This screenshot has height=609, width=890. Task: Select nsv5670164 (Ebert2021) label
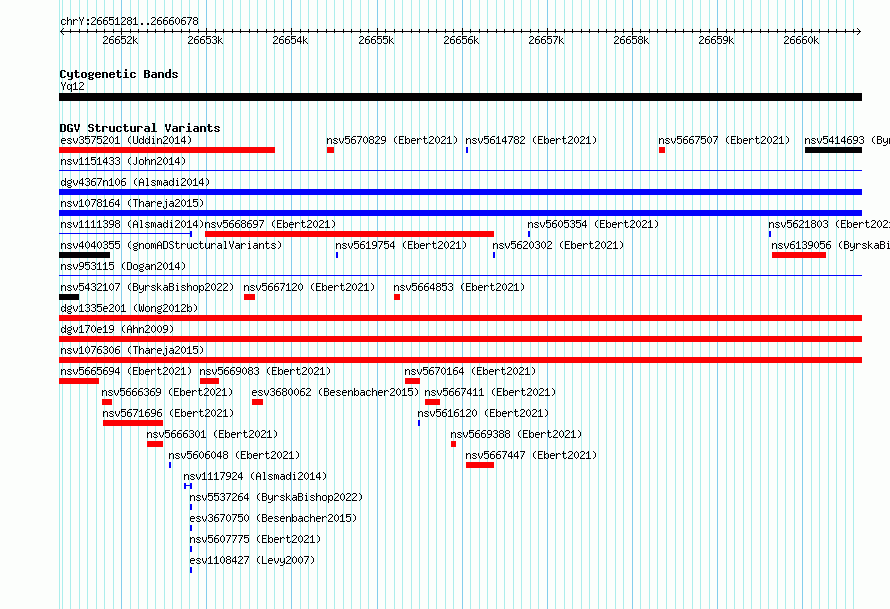(x=470, y=371)
